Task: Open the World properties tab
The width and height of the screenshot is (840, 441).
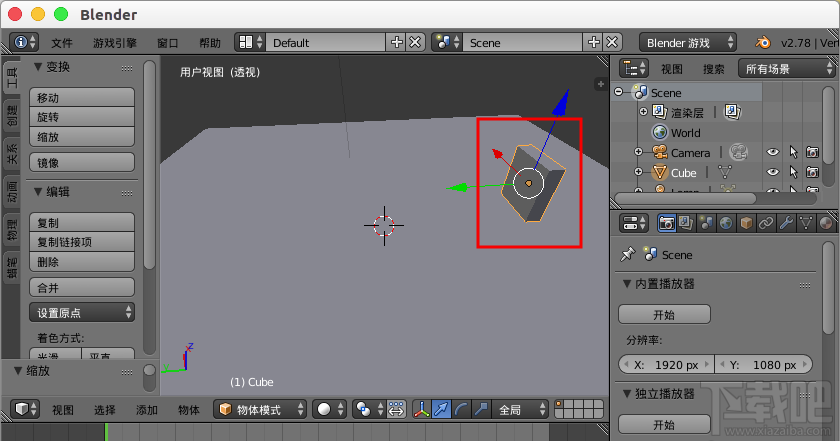Action: [x=726, y=223]
